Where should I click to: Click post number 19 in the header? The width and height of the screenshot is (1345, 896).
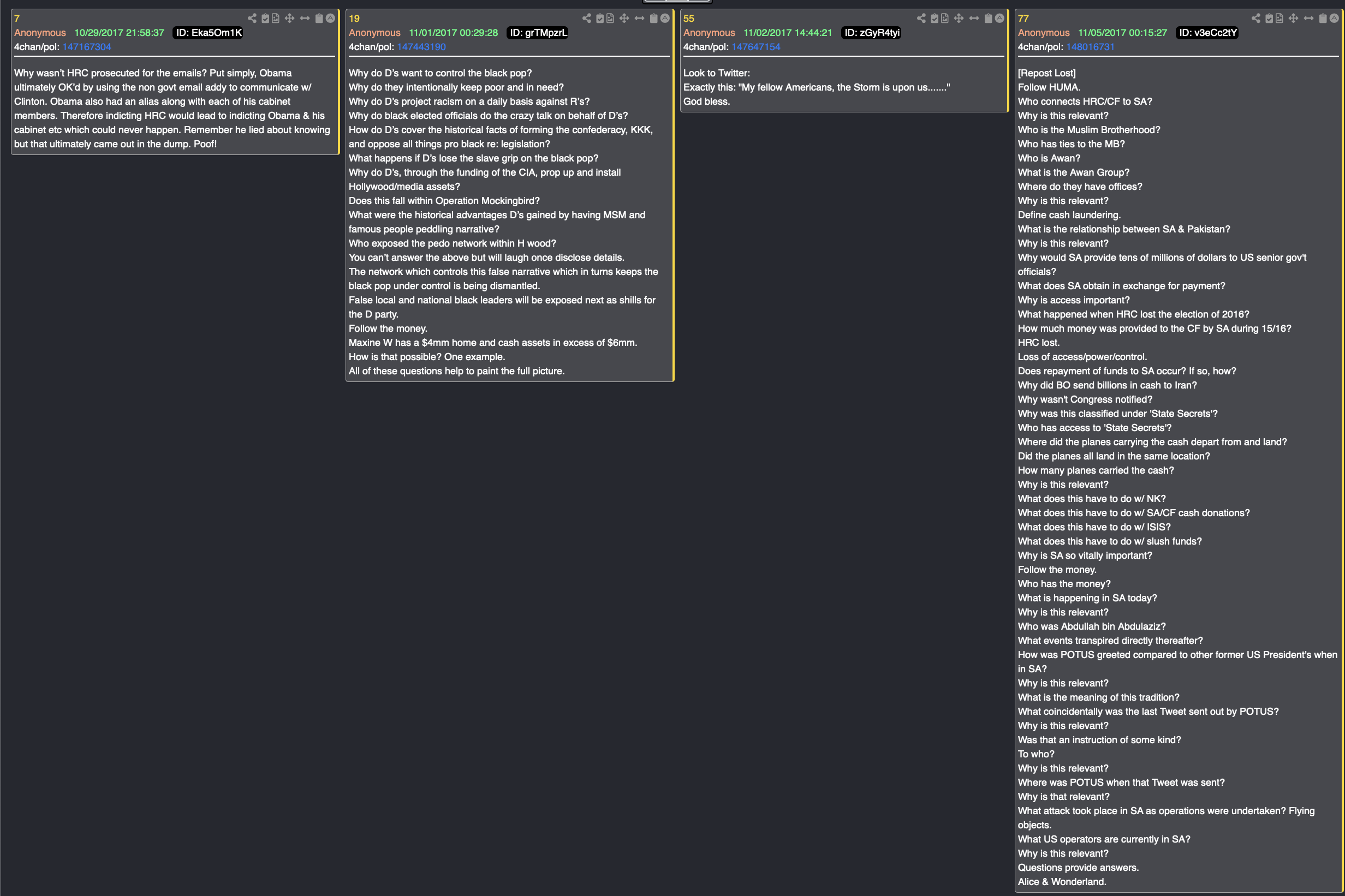tap(354, 19)
